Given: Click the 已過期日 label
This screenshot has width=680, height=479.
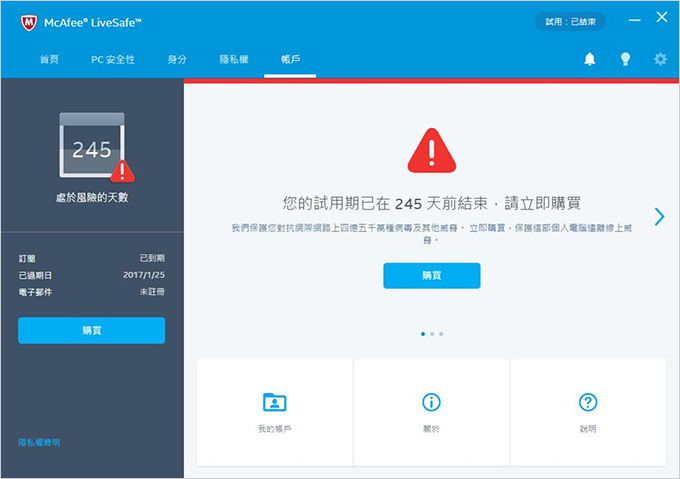Looking at the screenshot, I should coord(35,275).
